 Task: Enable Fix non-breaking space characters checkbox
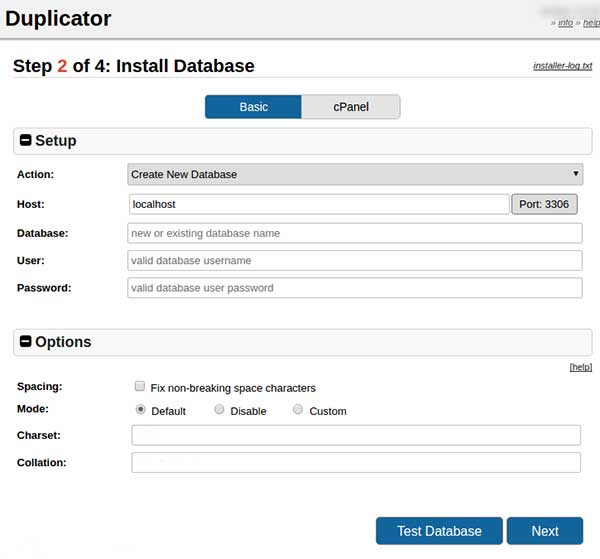coord(140,386)
